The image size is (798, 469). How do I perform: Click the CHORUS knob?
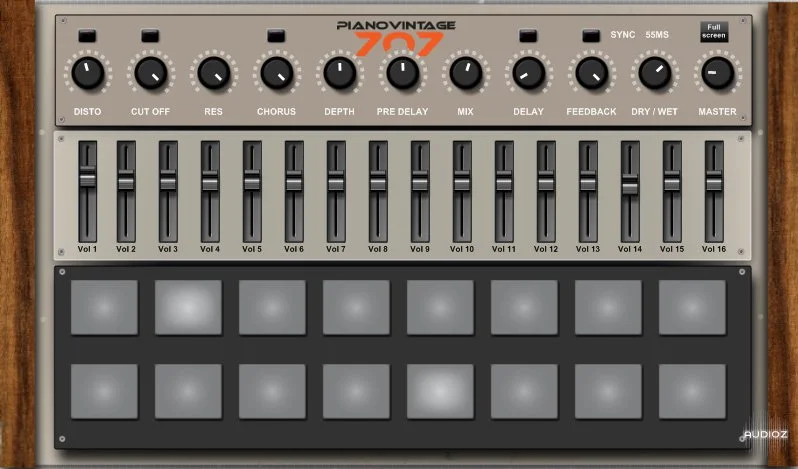(277, 73)
